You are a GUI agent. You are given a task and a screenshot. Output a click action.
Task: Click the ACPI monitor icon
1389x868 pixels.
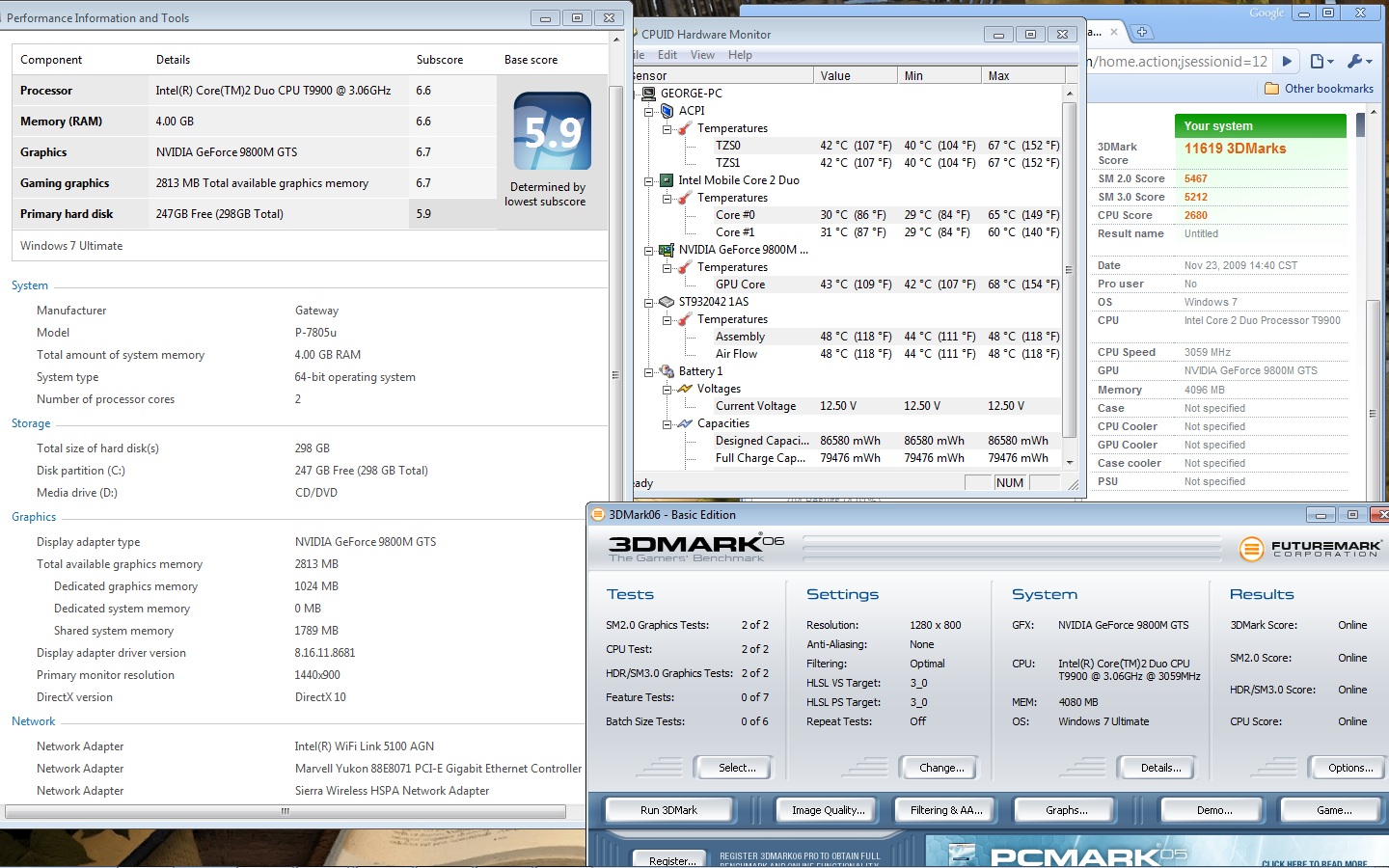667,111
